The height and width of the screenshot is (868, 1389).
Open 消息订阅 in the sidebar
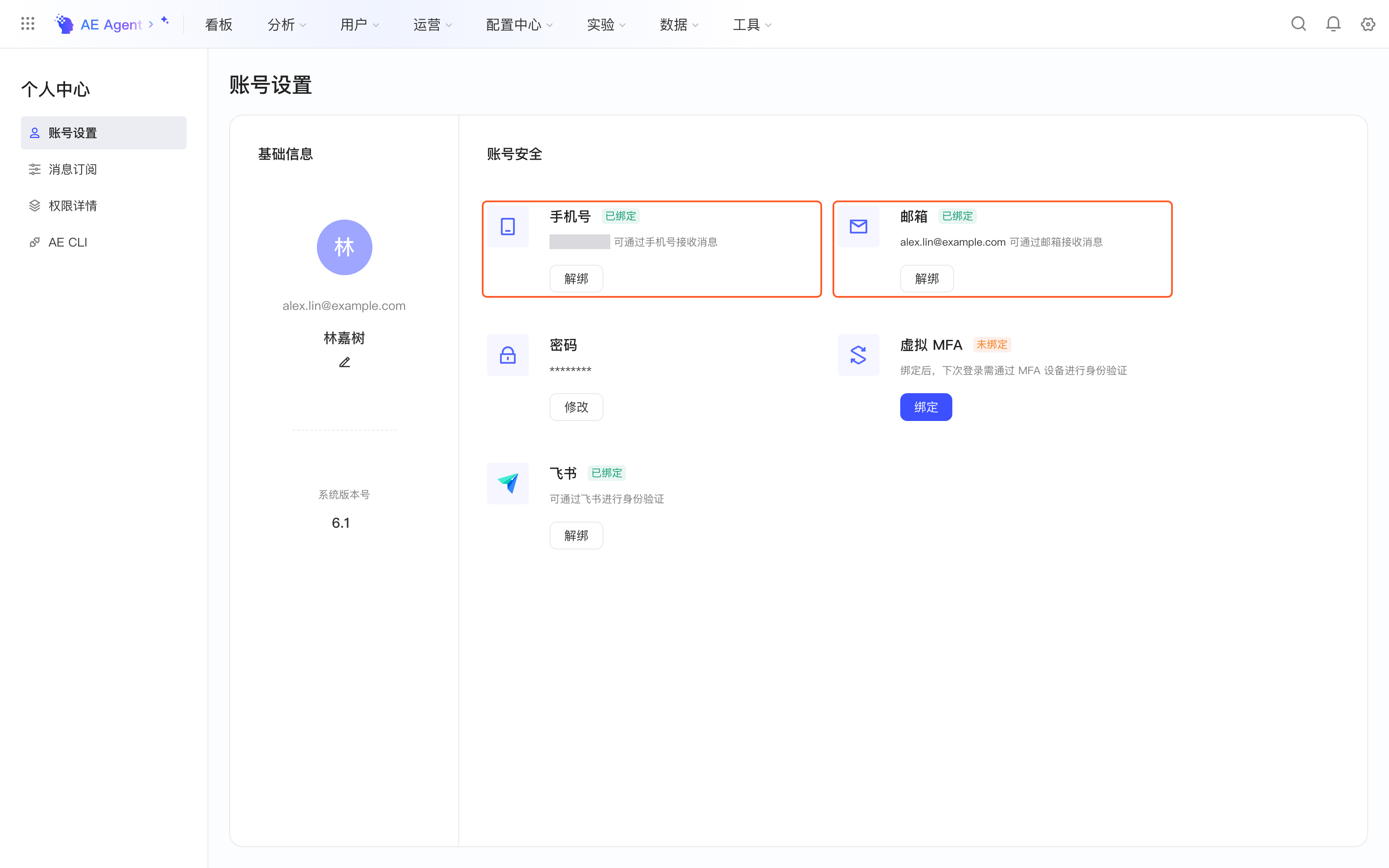click(103, 169)
